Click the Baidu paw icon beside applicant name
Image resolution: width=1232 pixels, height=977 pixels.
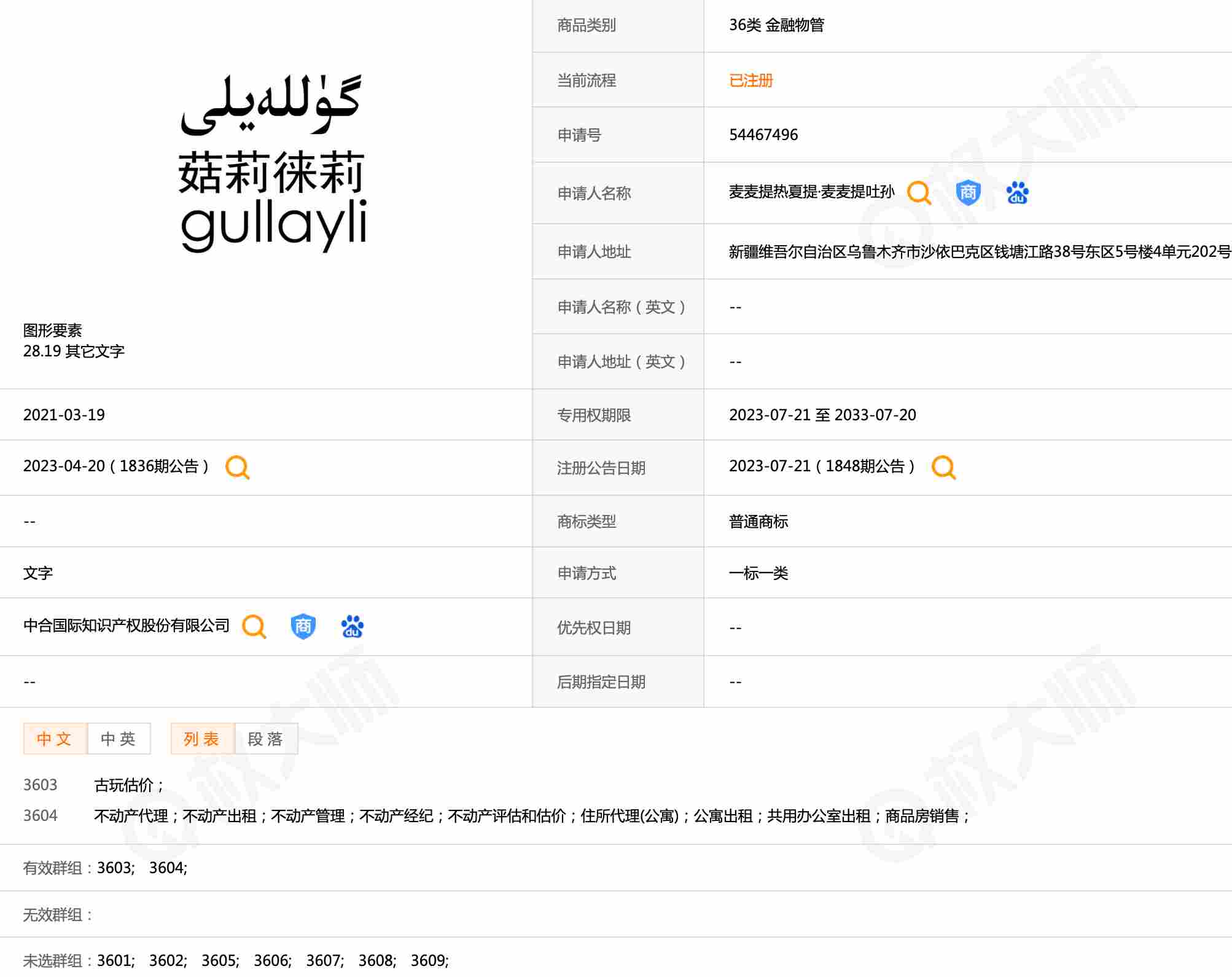[1017, 193]
